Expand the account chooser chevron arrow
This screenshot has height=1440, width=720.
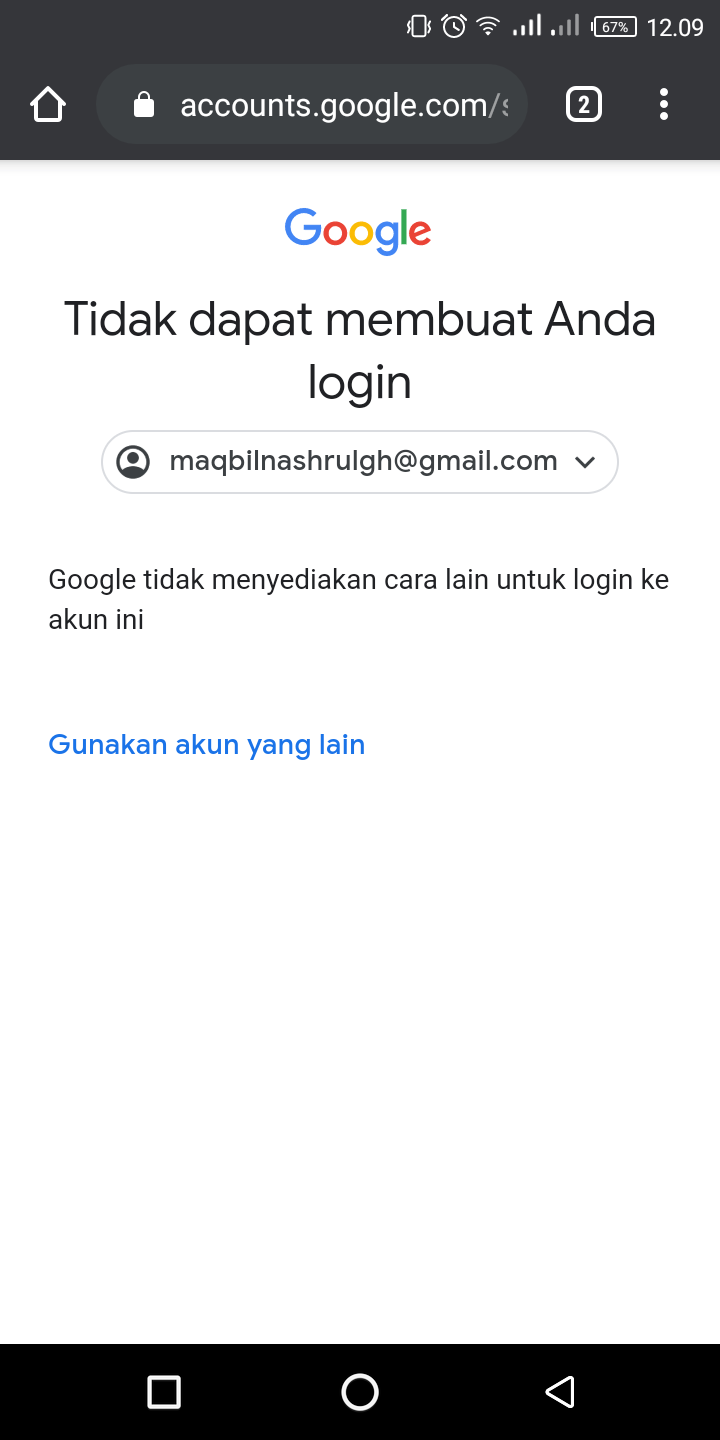[x=586, y=462]
